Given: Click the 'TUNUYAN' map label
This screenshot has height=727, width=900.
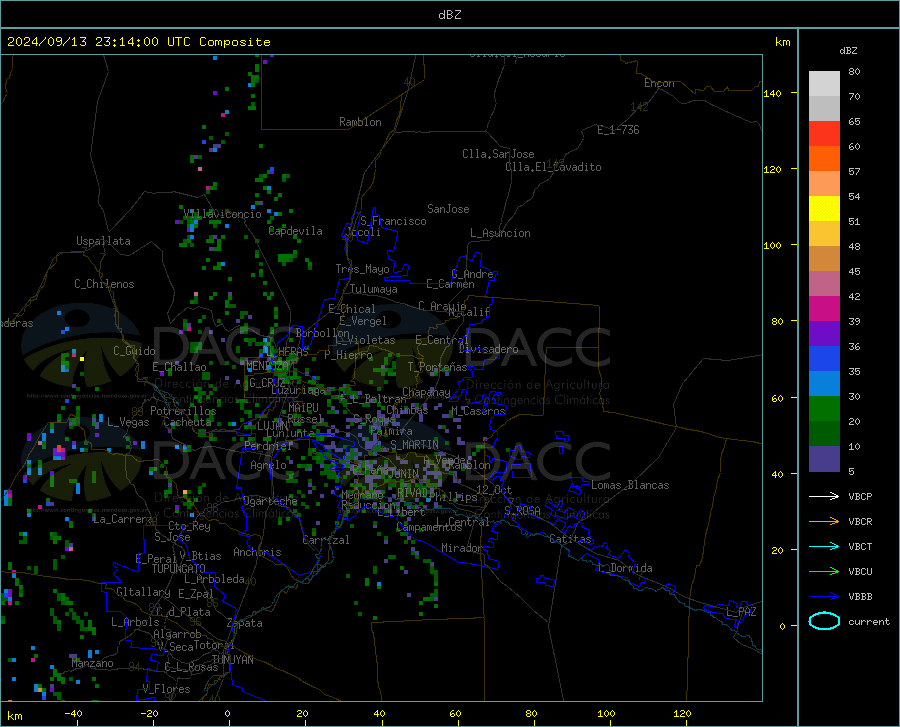Looking at the screenshot, I should click(x=232, y=659).
